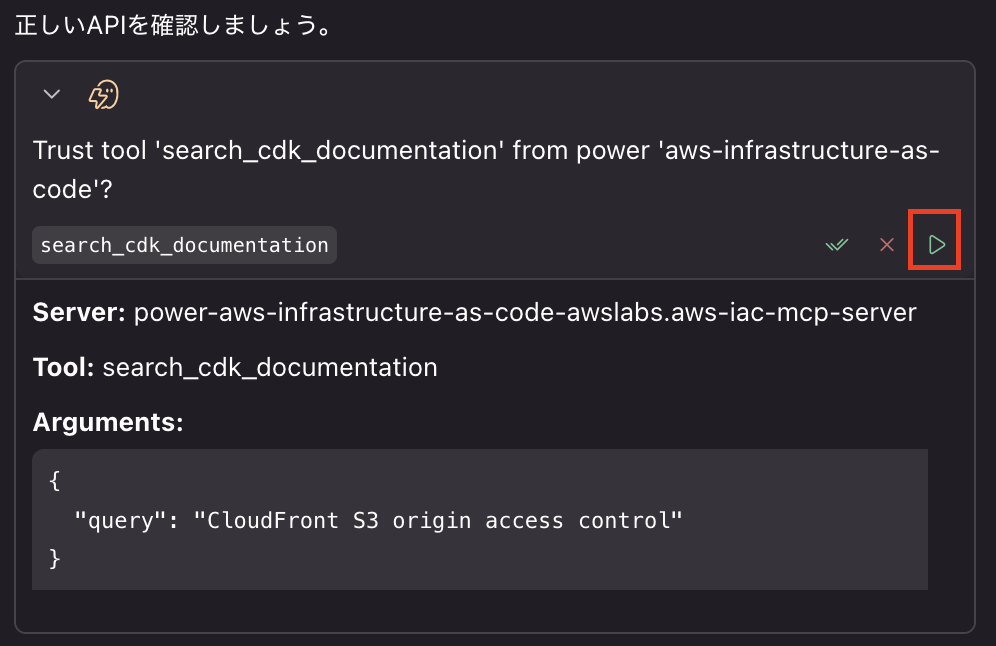Trust the tool with double-check icon
The image size is (996, 646).
coord(836,245)
